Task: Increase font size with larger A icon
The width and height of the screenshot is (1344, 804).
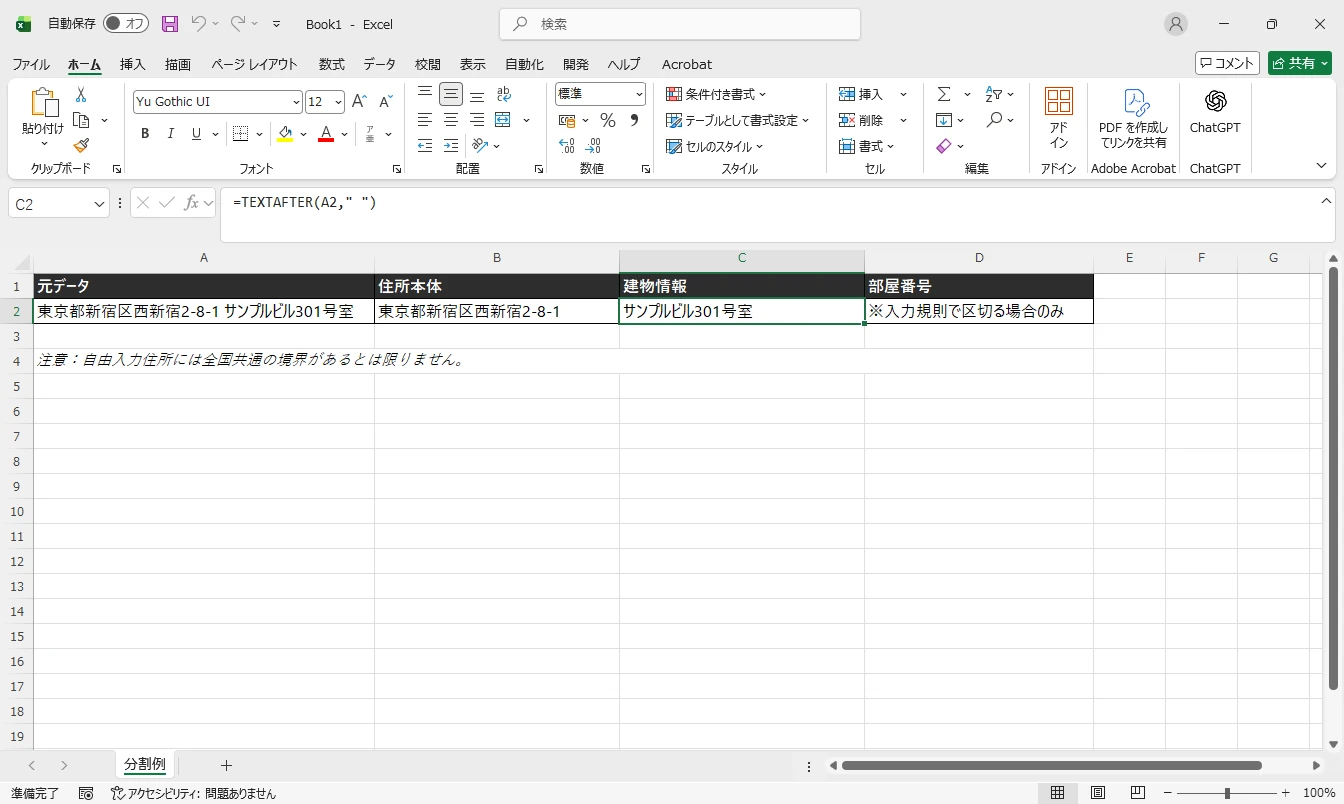Action: pos(359,102)
